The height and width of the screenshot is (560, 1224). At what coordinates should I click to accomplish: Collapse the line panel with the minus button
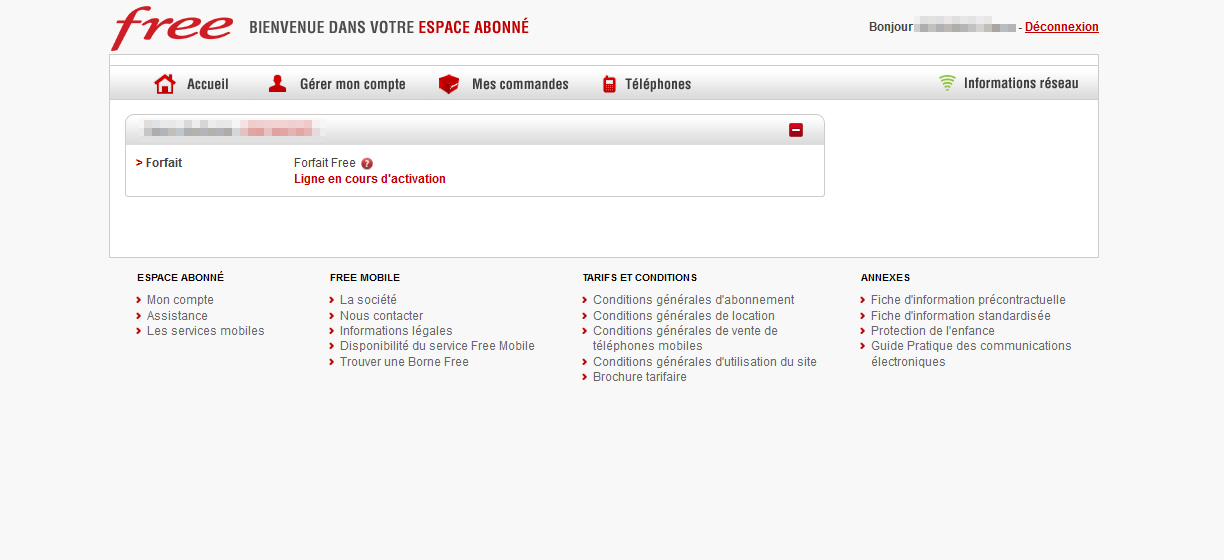pyautogui.click(x=796, y=130)
